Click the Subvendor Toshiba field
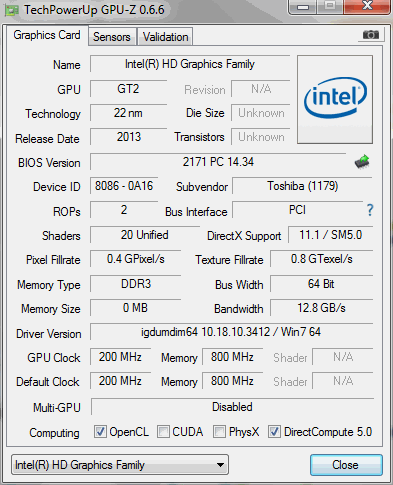The image size is (393, 485). tap(302, 186)
